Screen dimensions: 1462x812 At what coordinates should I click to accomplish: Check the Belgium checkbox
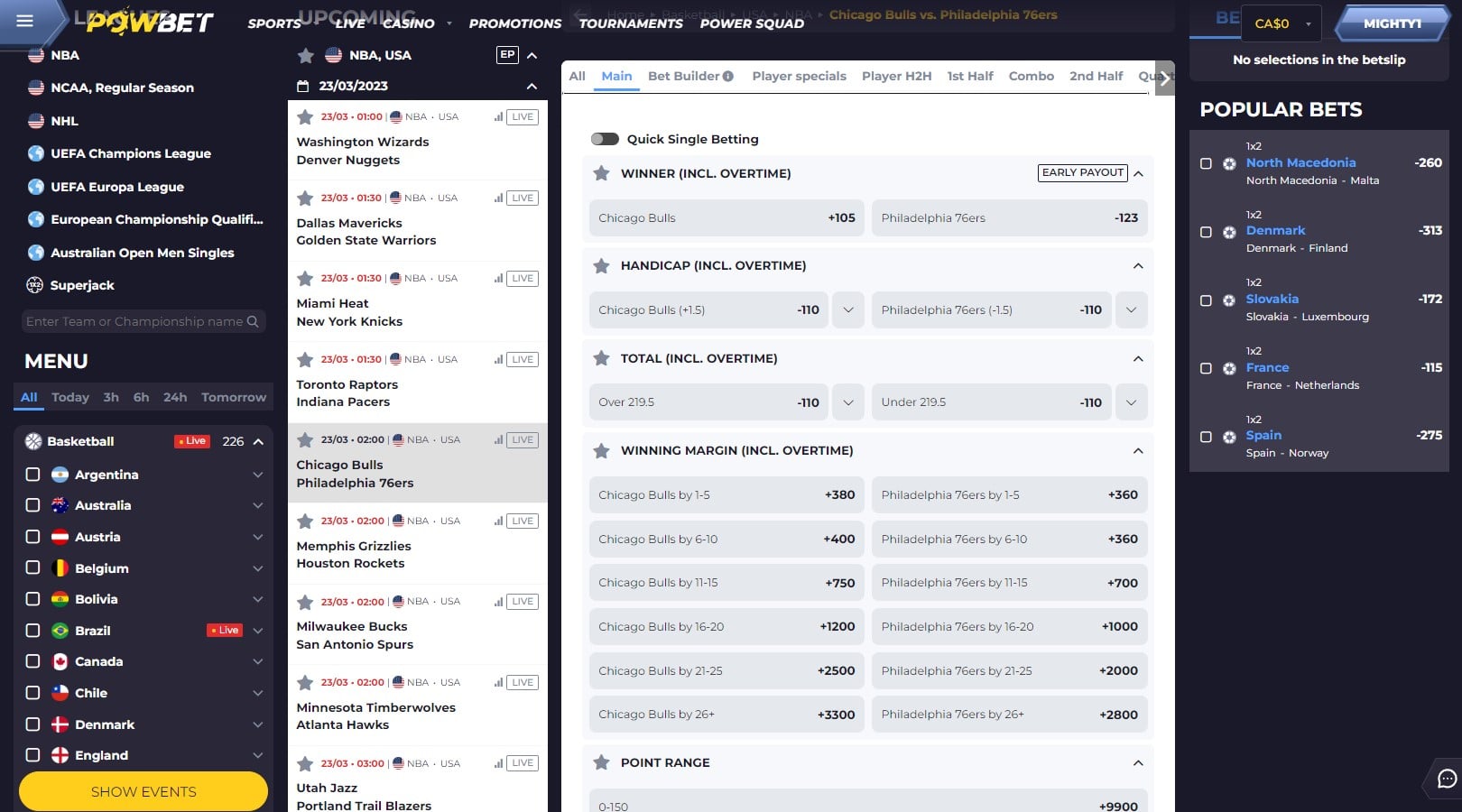(x=33, y=567)
